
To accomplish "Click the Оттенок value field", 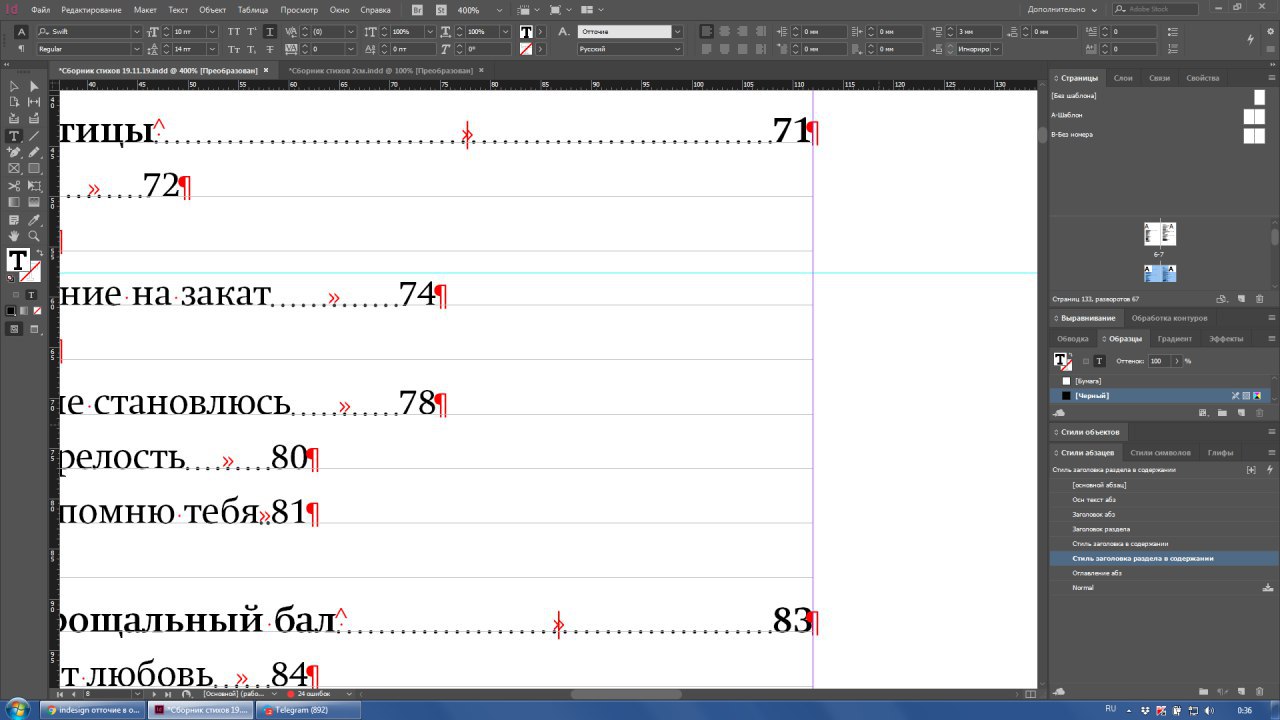I will point(1160,361).
